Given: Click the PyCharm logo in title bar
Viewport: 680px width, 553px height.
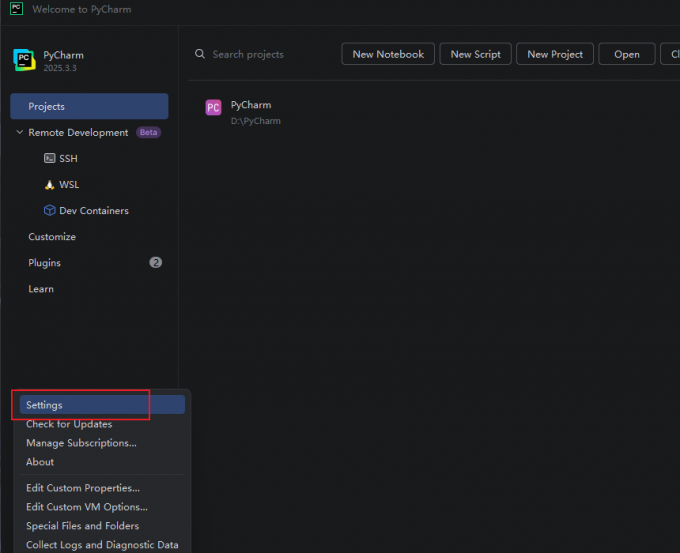Looking at the screenshot, I should coord(16,9).
